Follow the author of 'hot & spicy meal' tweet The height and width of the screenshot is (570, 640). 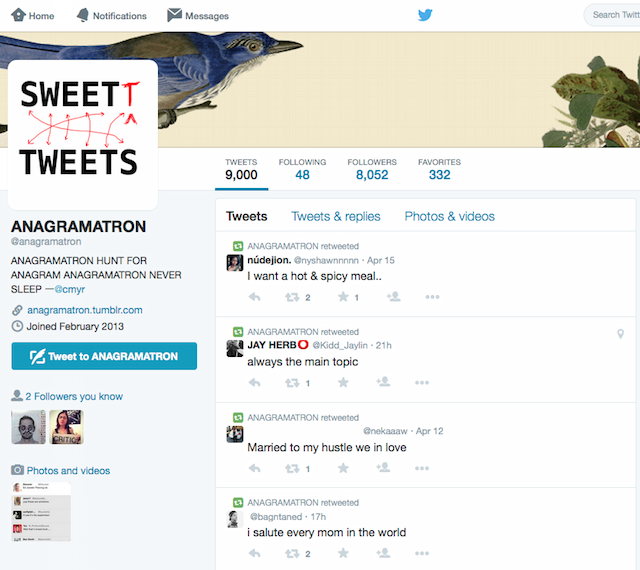pyautogui.click(x=393, y=297)
